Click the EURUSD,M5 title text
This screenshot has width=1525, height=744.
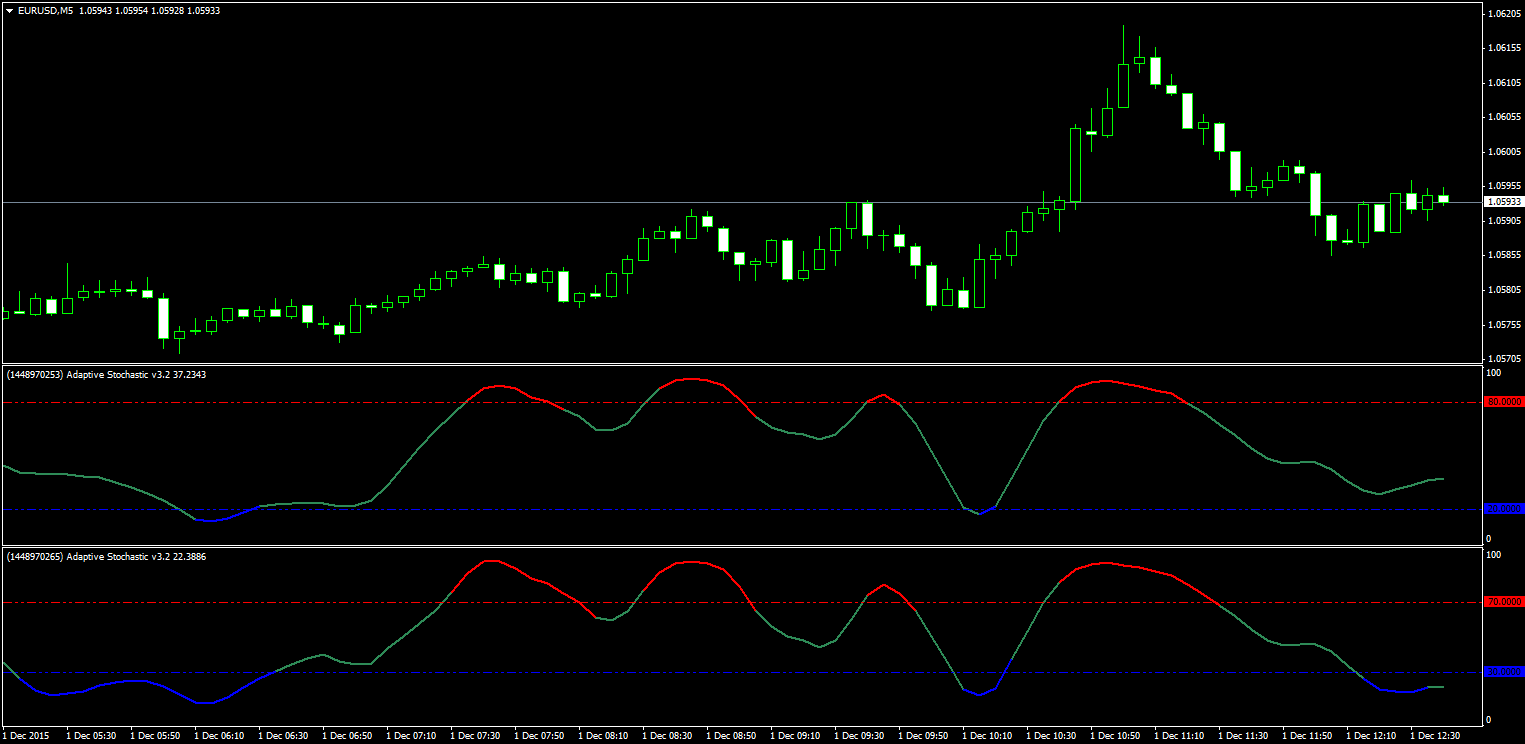(45, 9)
